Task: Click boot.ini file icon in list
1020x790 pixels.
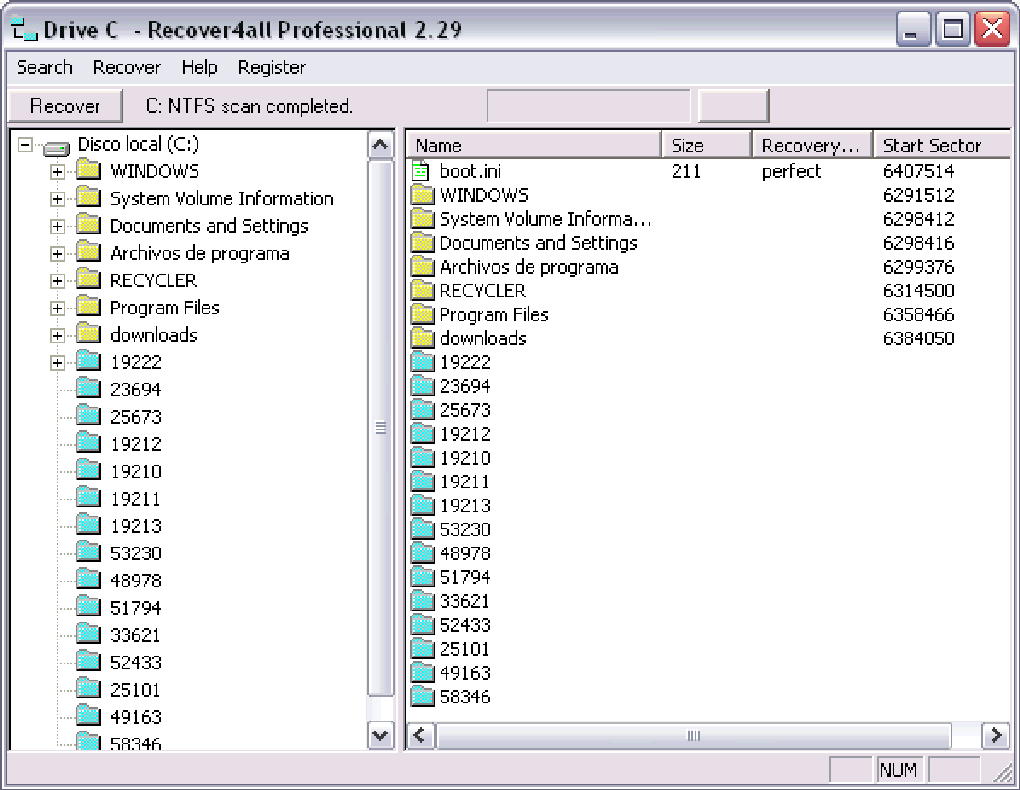Action: [x=422, y=171]
